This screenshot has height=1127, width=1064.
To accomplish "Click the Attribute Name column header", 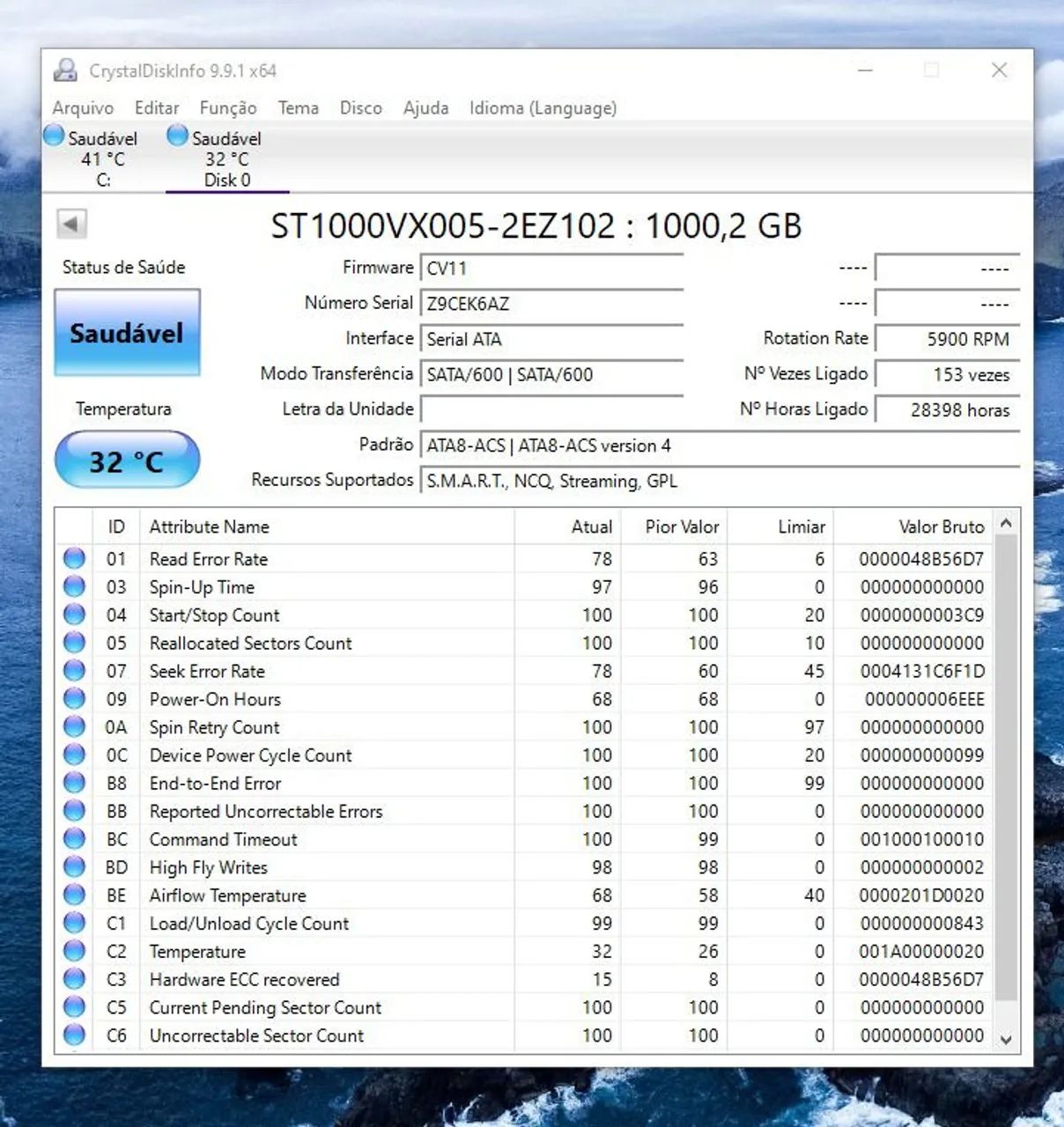I will (x=327, y=527).
